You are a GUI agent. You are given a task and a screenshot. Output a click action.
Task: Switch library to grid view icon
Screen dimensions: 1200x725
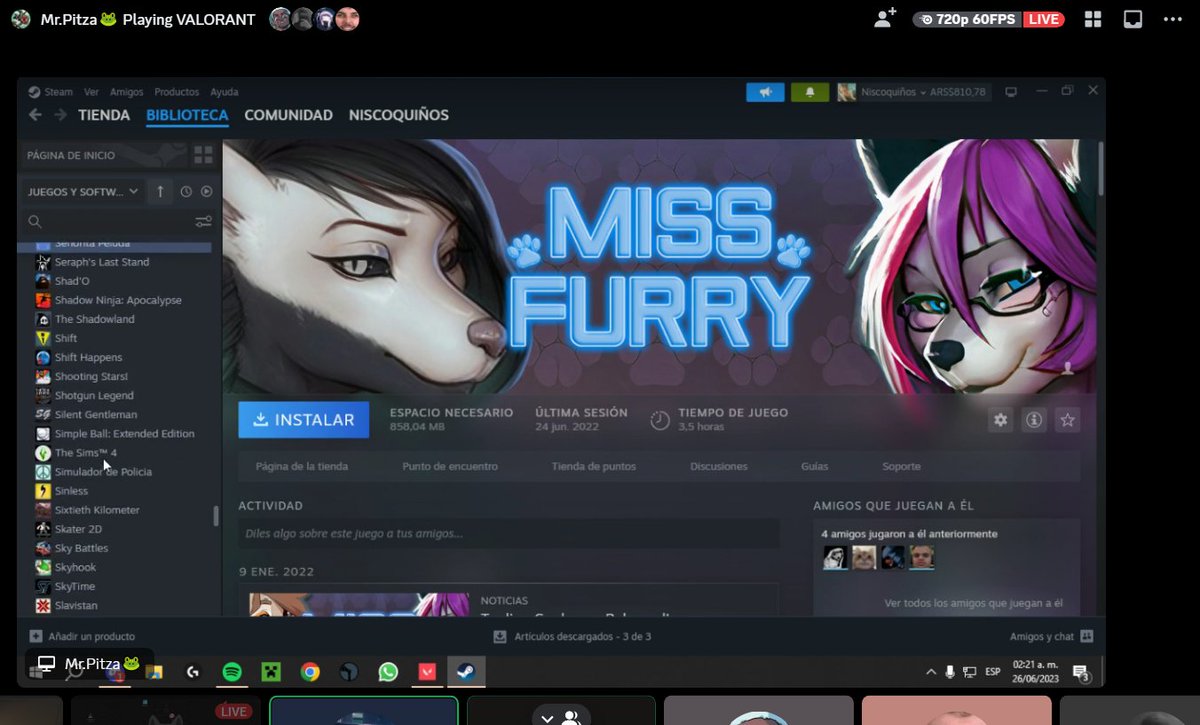(203, 155)
